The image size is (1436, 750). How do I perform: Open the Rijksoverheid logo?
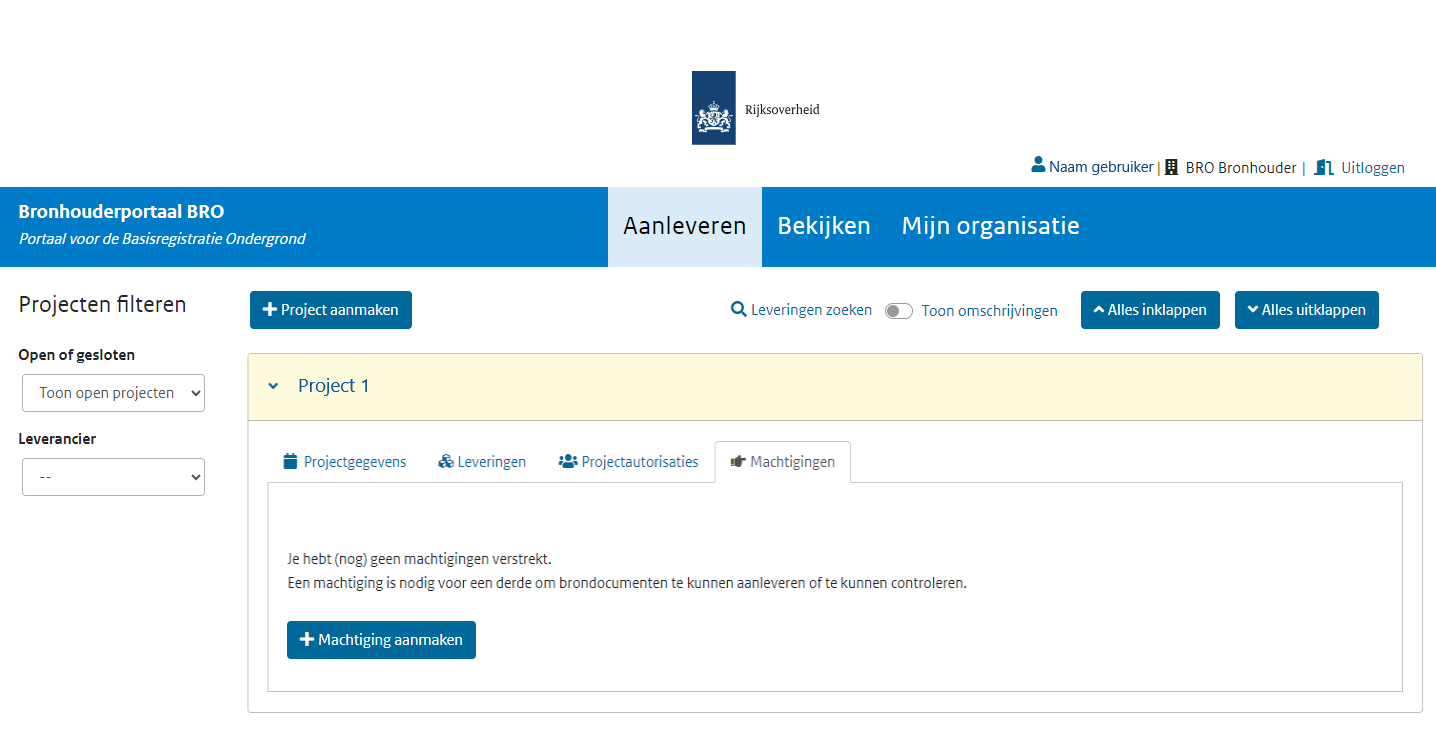pos(713,107)
